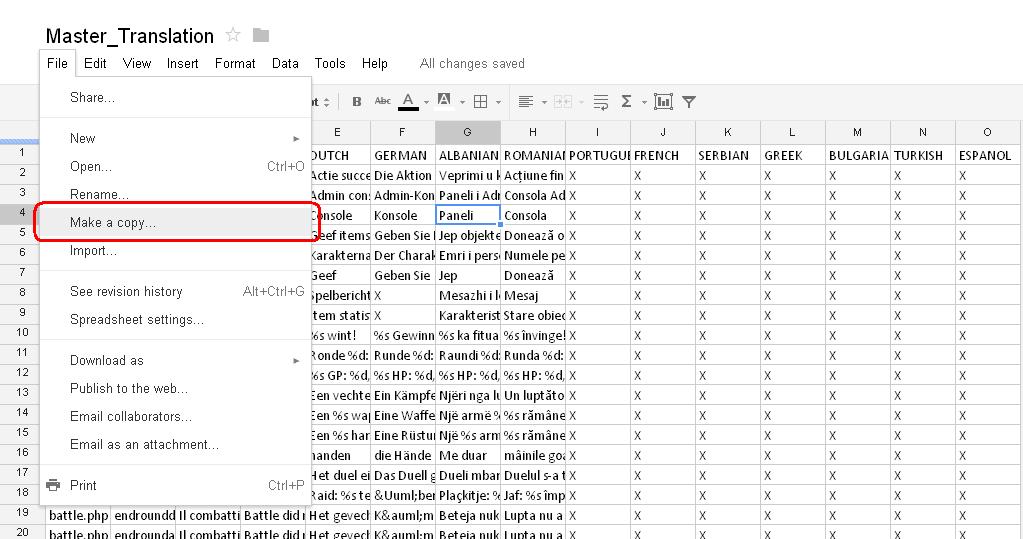Click the wrap text icon
The width and height of the screenshot is (1023, 539).
click(600, 101)
